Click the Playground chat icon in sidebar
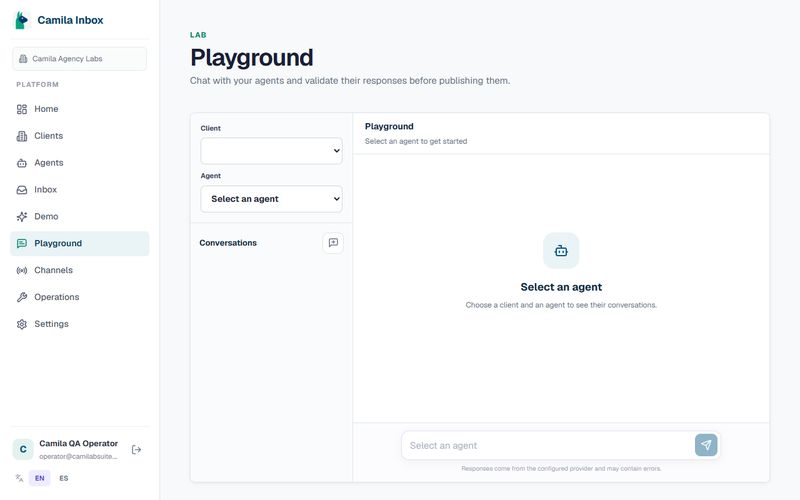The width and height of the screenshot is (800, 500). tap(22, 243)
